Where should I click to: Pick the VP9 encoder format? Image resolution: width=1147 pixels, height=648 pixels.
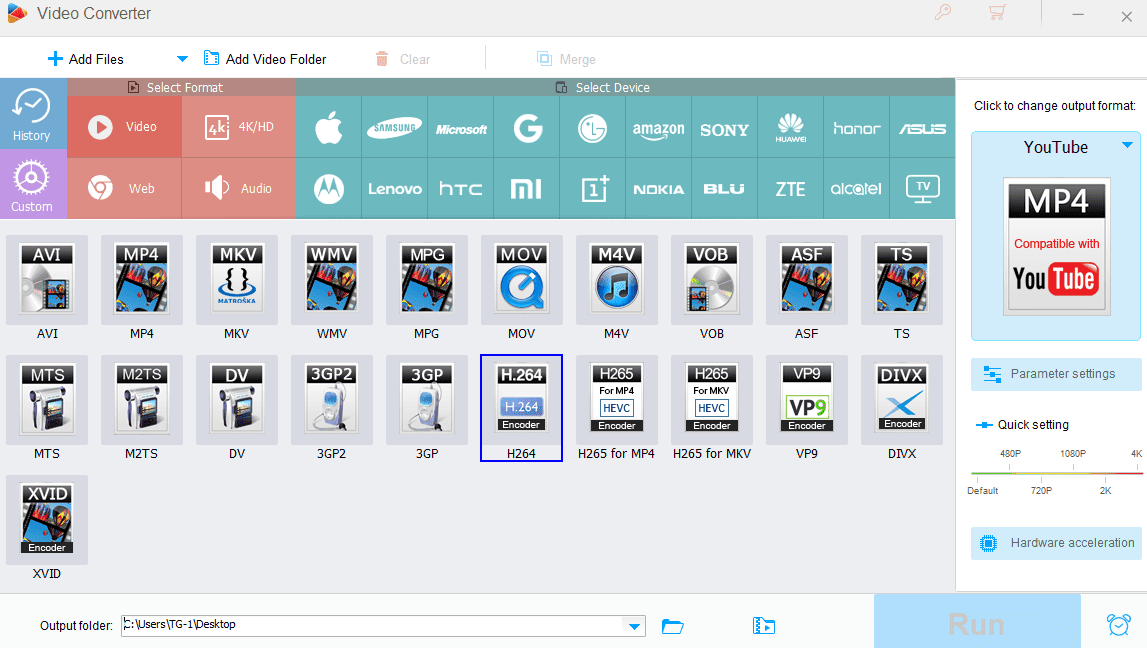point(807,400)
